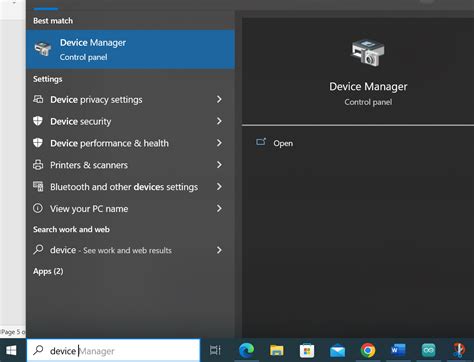
Task: Expand Device security result arrow
Action: (219, 121)
